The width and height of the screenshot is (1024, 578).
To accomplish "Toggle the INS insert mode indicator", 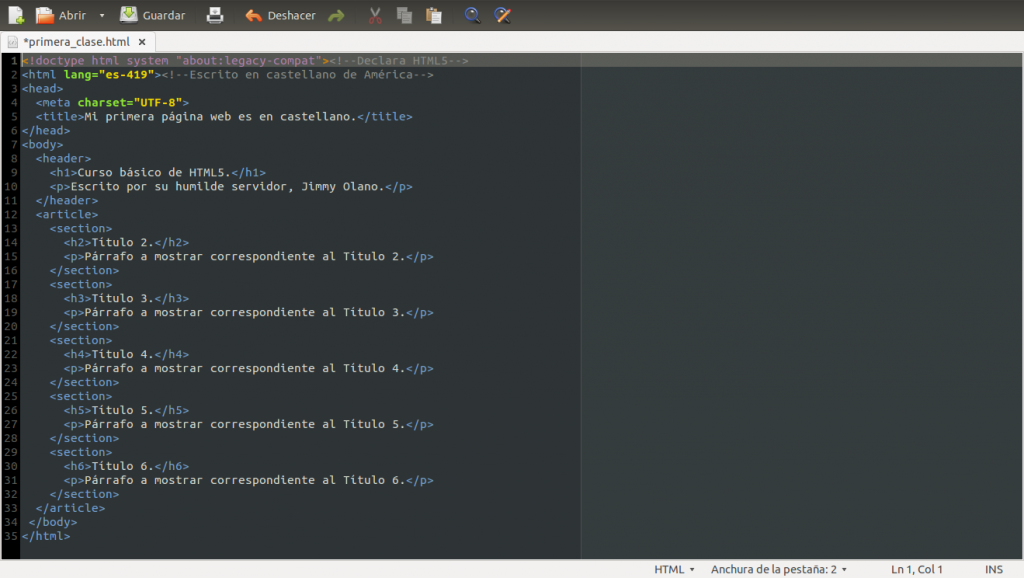I will coord(993,569).
